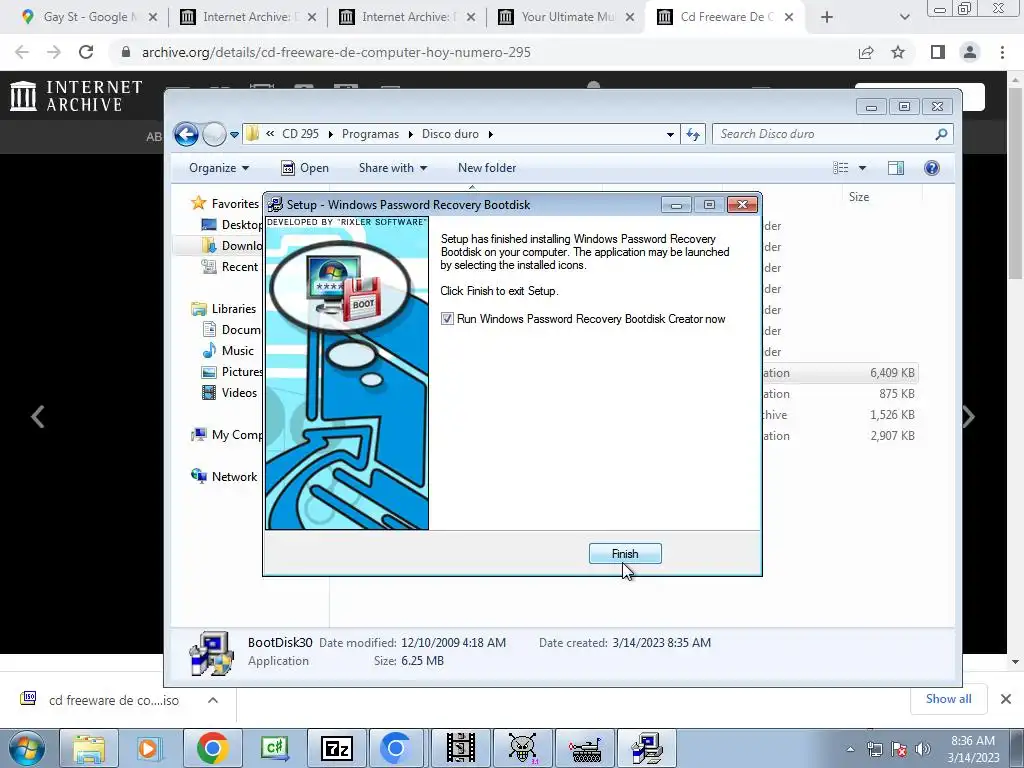Select Desktop in navigation pane
Image resolution: width=1024 pixels, height=768 pixels.
click(231, 225)
